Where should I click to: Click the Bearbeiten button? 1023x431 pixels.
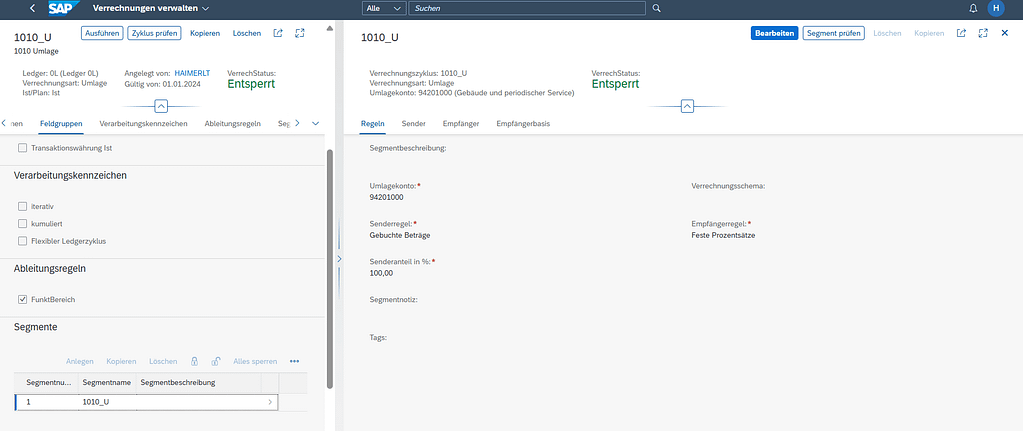774,33
